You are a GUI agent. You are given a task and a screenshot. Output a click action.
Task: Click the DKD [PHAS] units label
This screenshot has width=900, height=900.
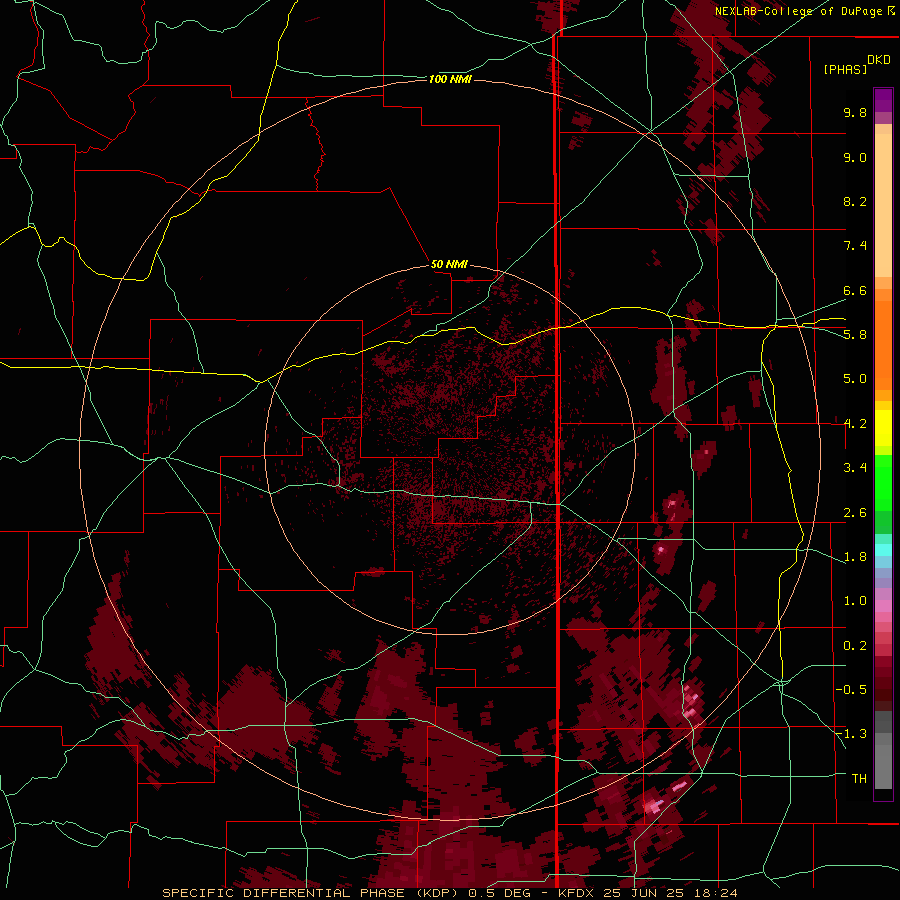tap(857, 64)
